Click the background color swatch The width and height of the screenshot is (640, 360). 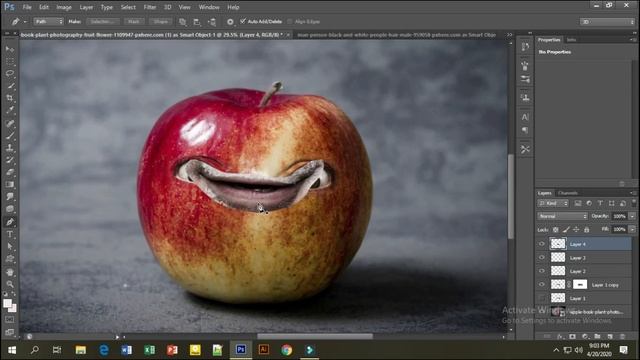14,309
